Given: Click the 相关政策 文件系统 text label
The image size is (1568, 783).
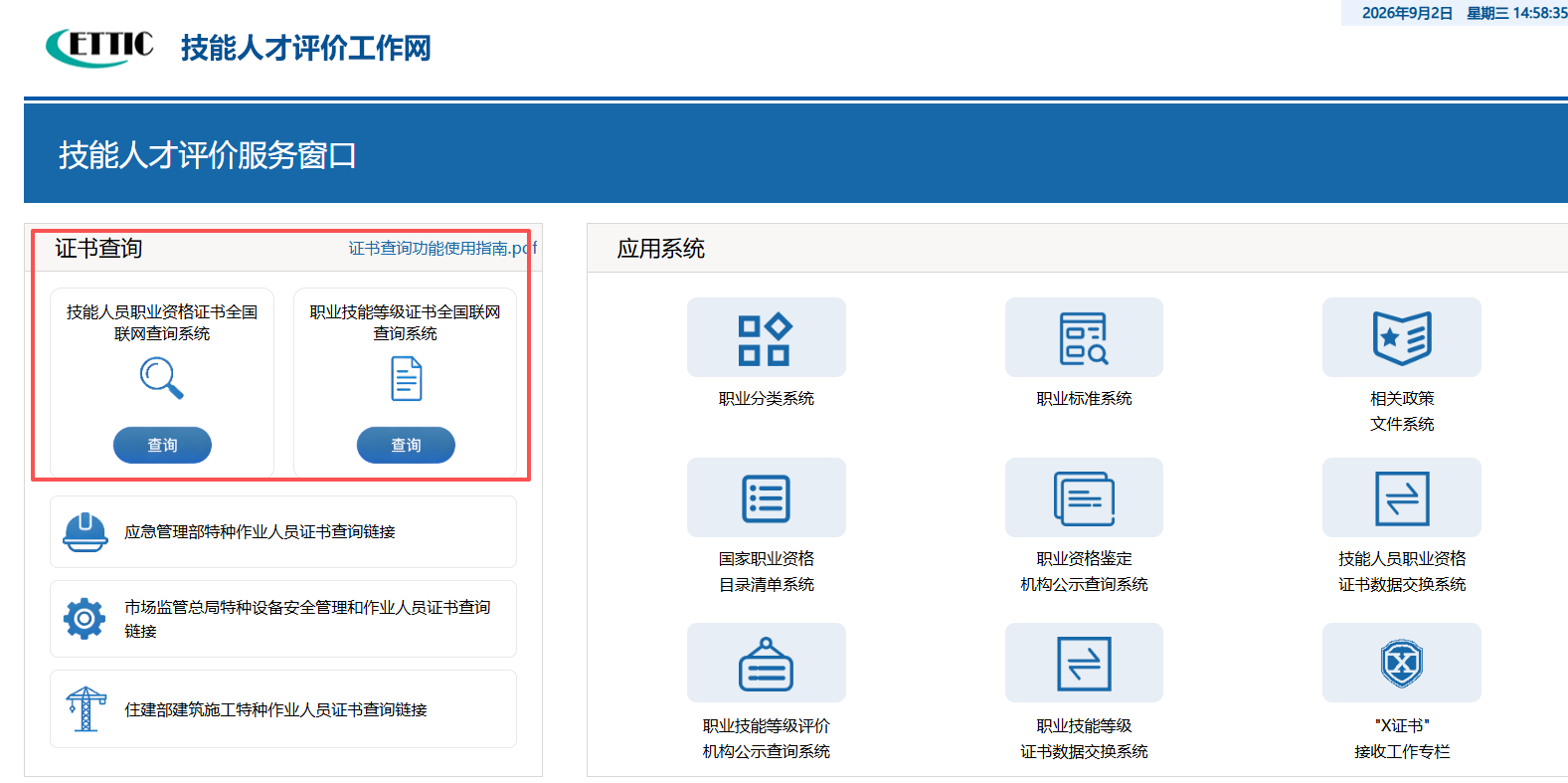Looking at the screenshot, I should (1402, 411).
